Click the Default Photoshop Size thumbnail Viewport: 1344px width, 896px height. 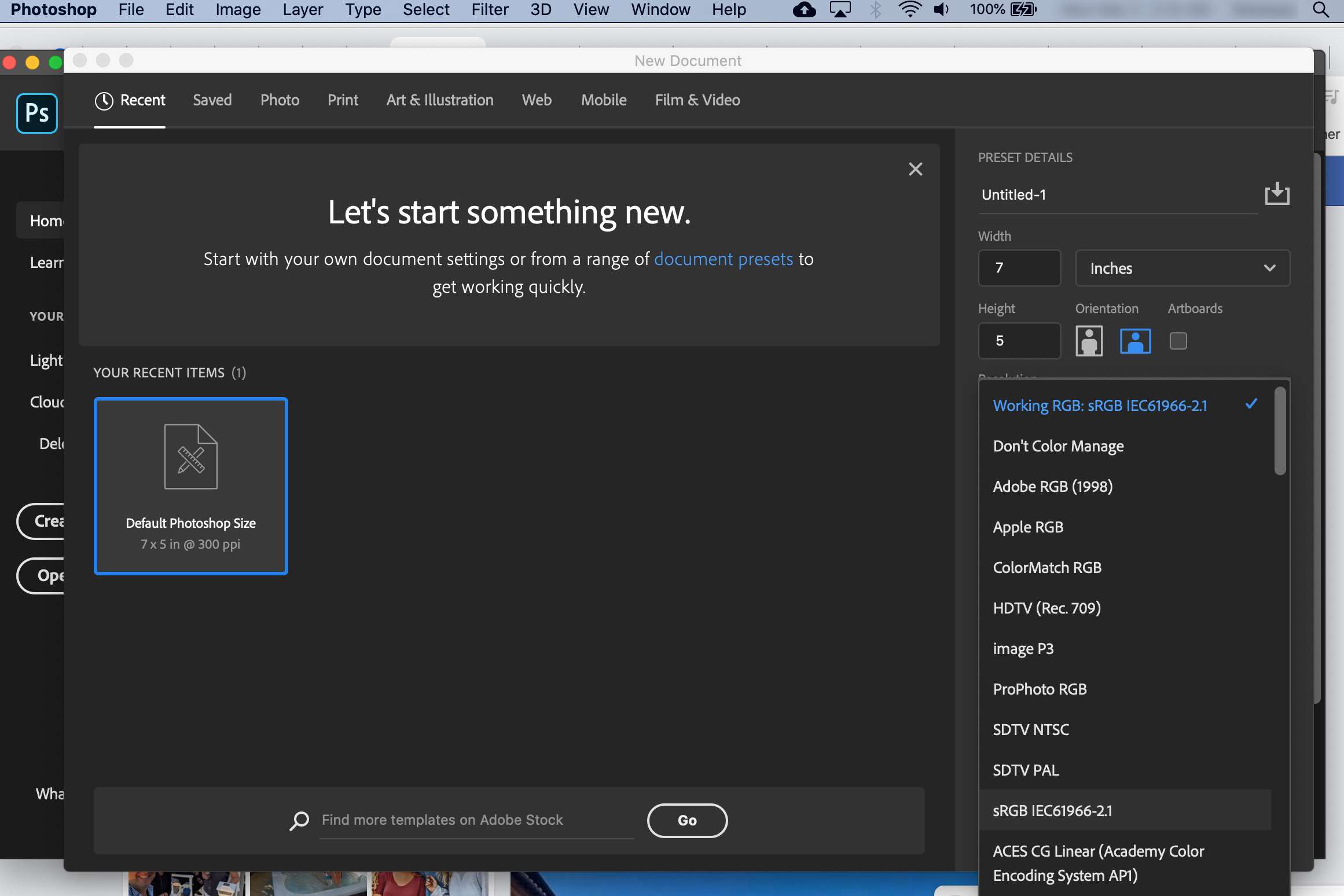[x=190, y=486]
